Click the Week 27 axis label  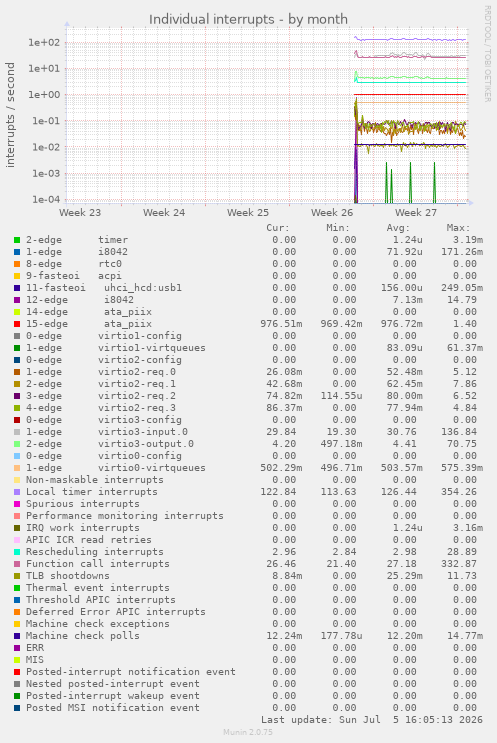[x=416, y=213]
